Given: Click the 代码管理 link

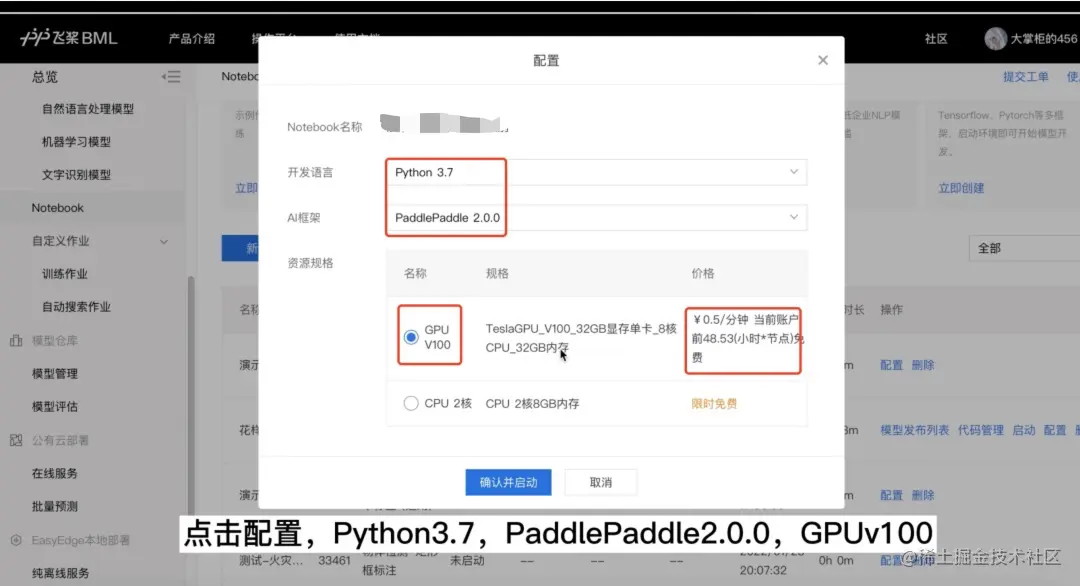Looking at the screenshot, I should coord(981,430).
